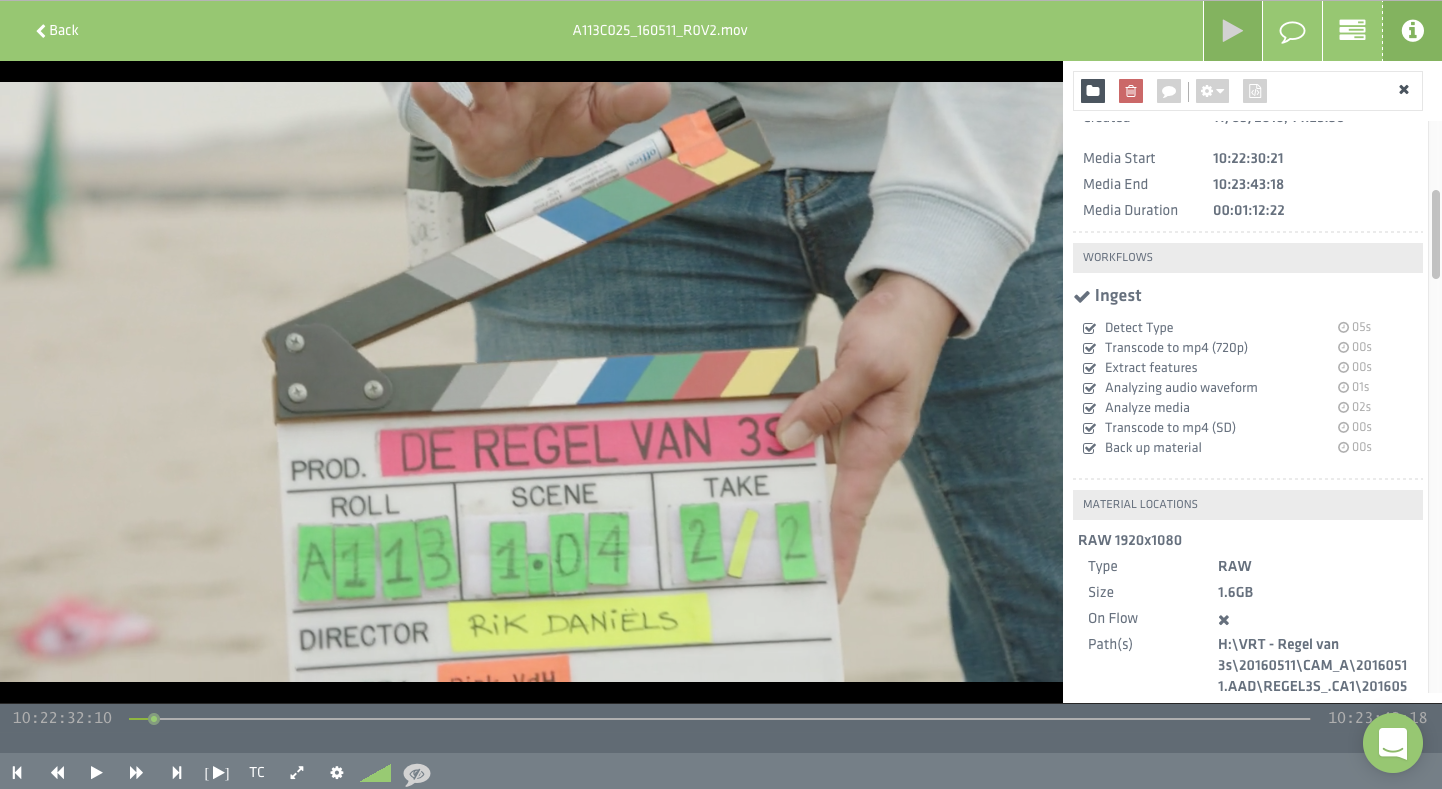The image size is (1442, 789).
Task: Click the TC timecode display toggle
Action: [257, 772]
